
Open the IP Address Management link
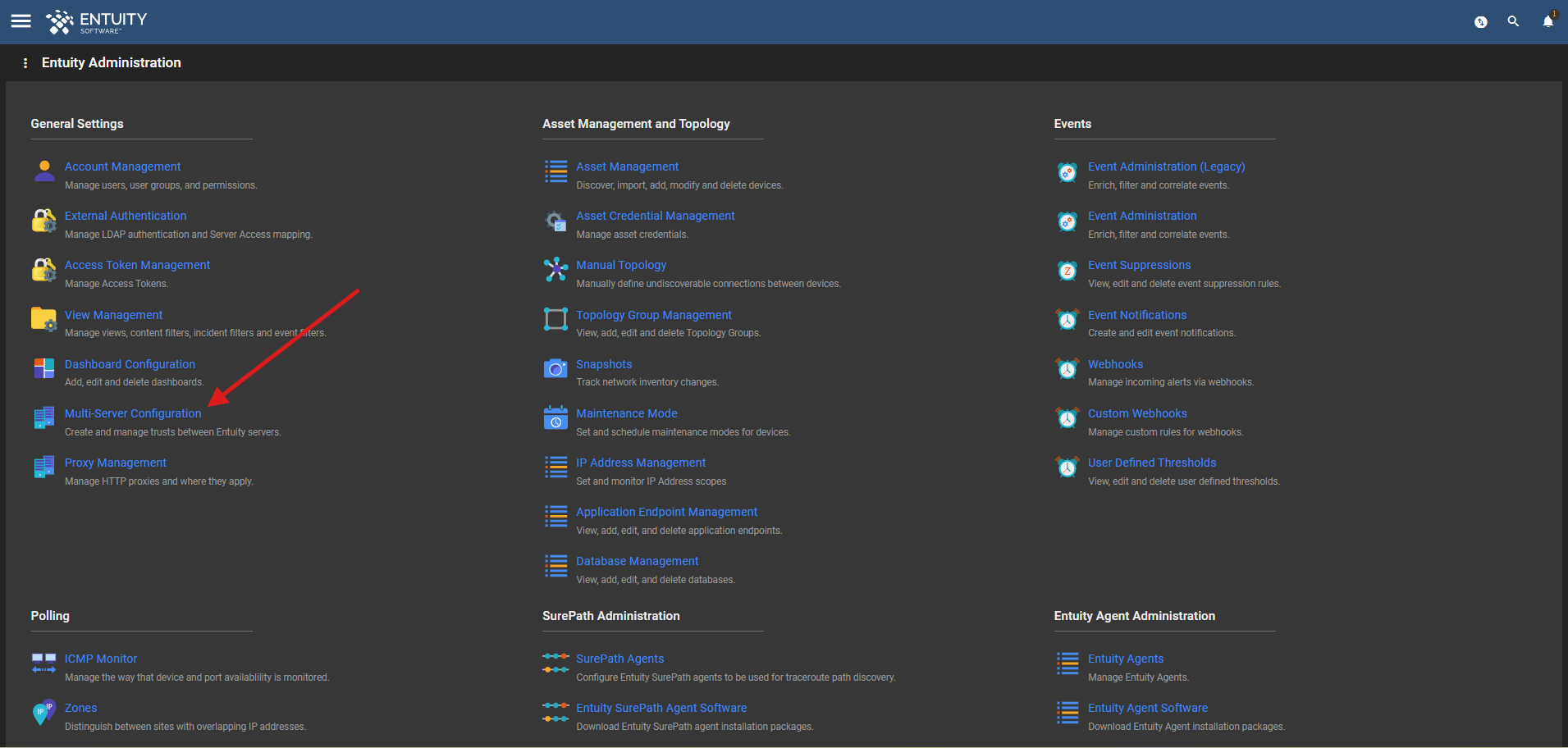coord(641,463)
